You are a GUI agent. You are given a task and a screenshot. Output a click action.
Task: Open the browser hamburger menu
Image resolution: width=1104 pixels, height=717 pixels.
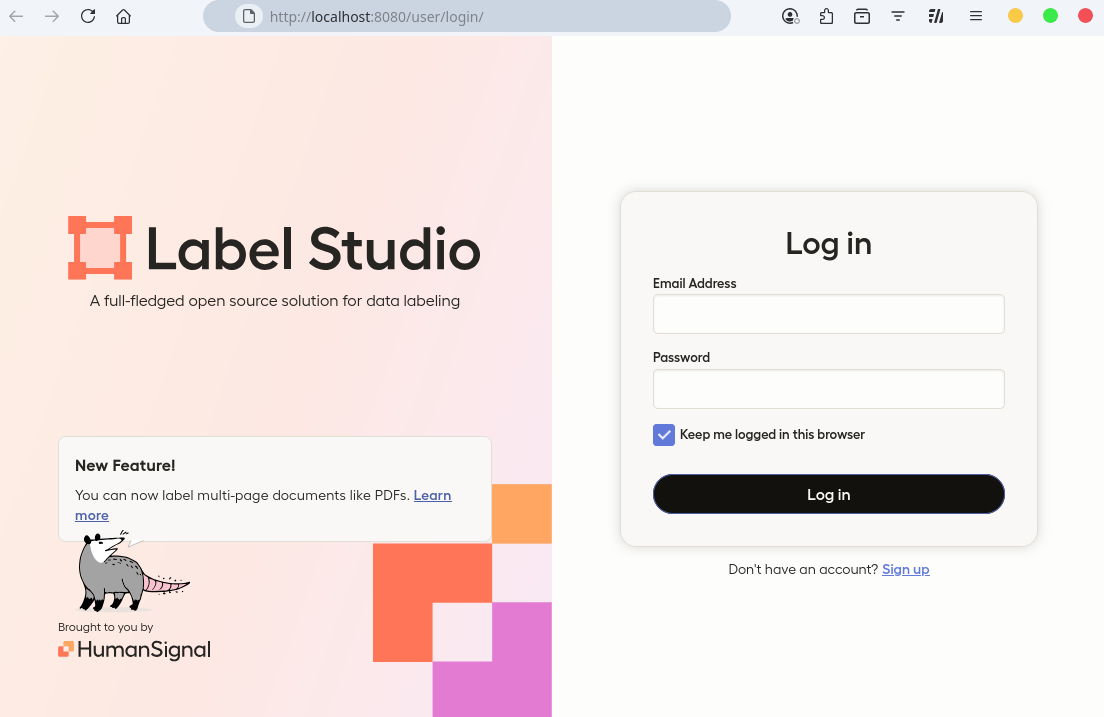[x=976, y=16]
